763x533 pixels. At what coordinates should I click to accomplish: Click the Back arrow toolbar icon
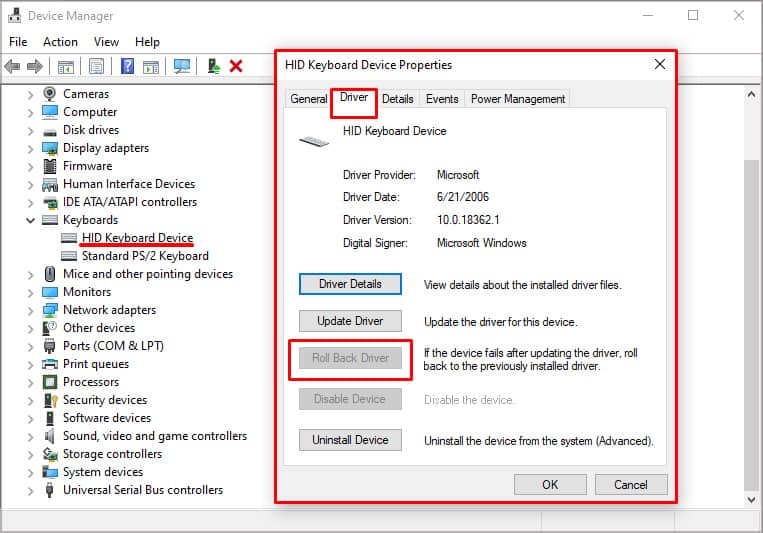point(12,66)
